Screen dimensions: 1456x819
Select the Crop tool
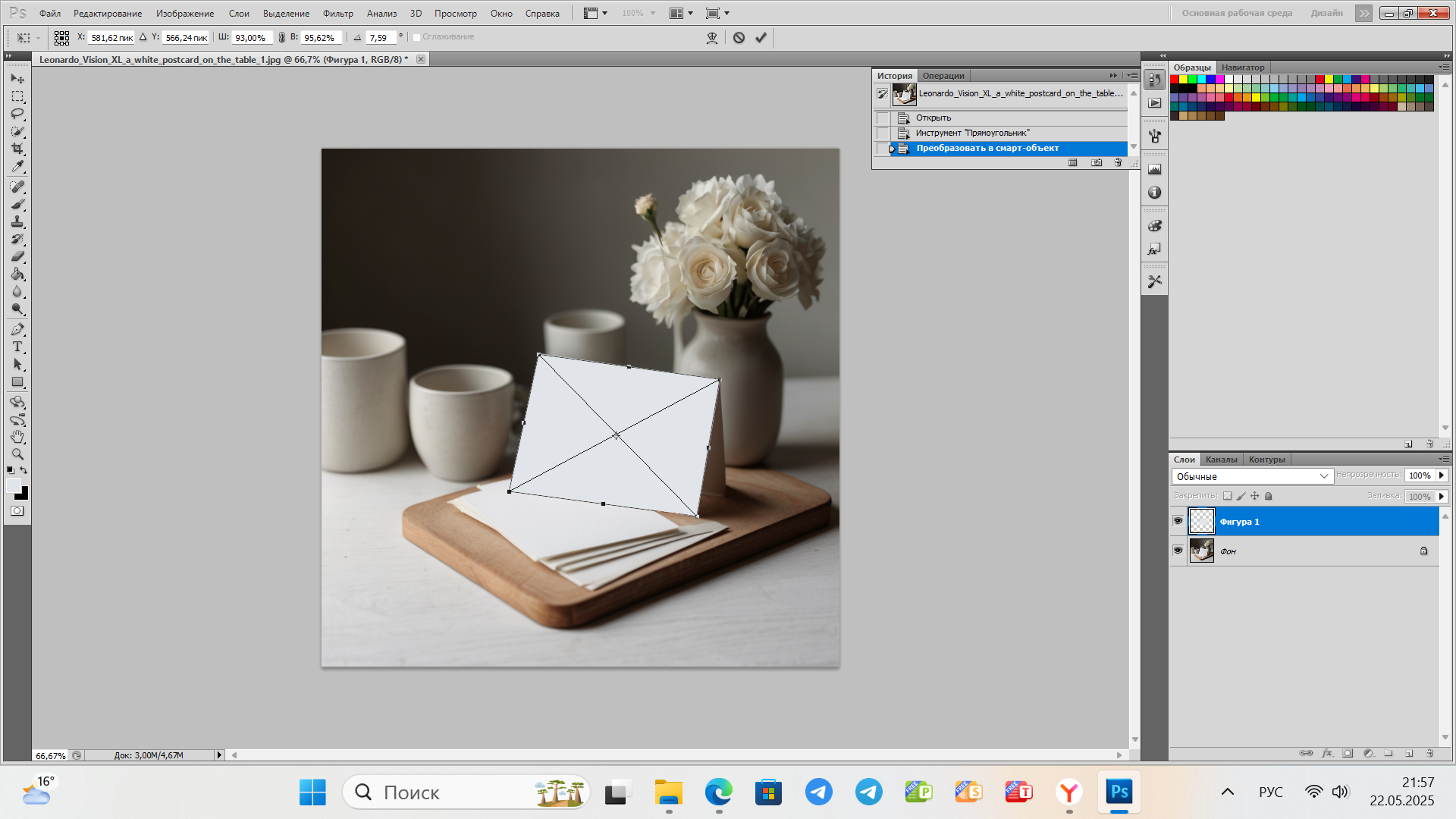17,149
